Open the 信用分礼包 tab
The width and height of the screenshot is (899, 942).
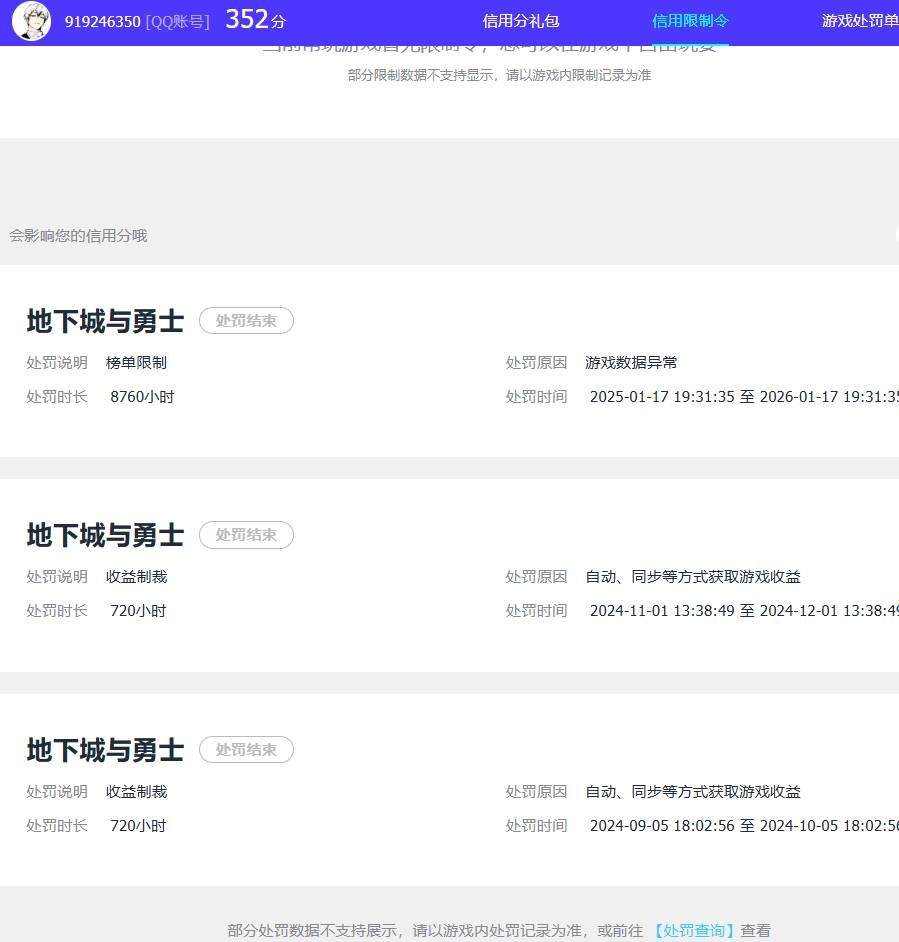521,21
